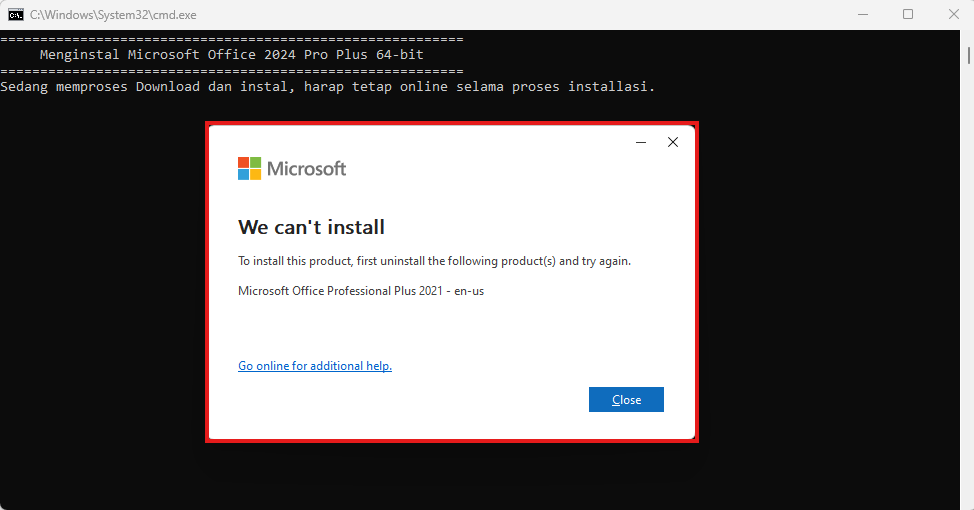Click the 'To install this product' message text
The height and width of the screenshot is (510, 974).
[434, 261]
